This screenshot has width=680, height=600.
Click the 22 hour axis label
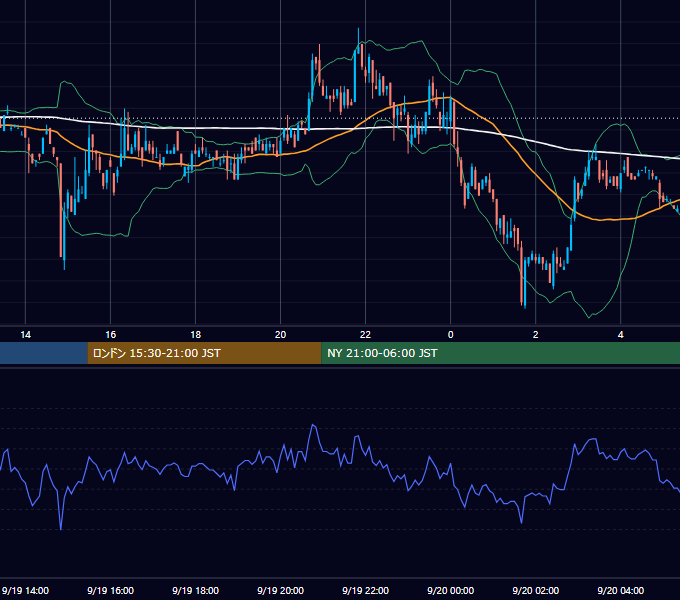(366, 335)
